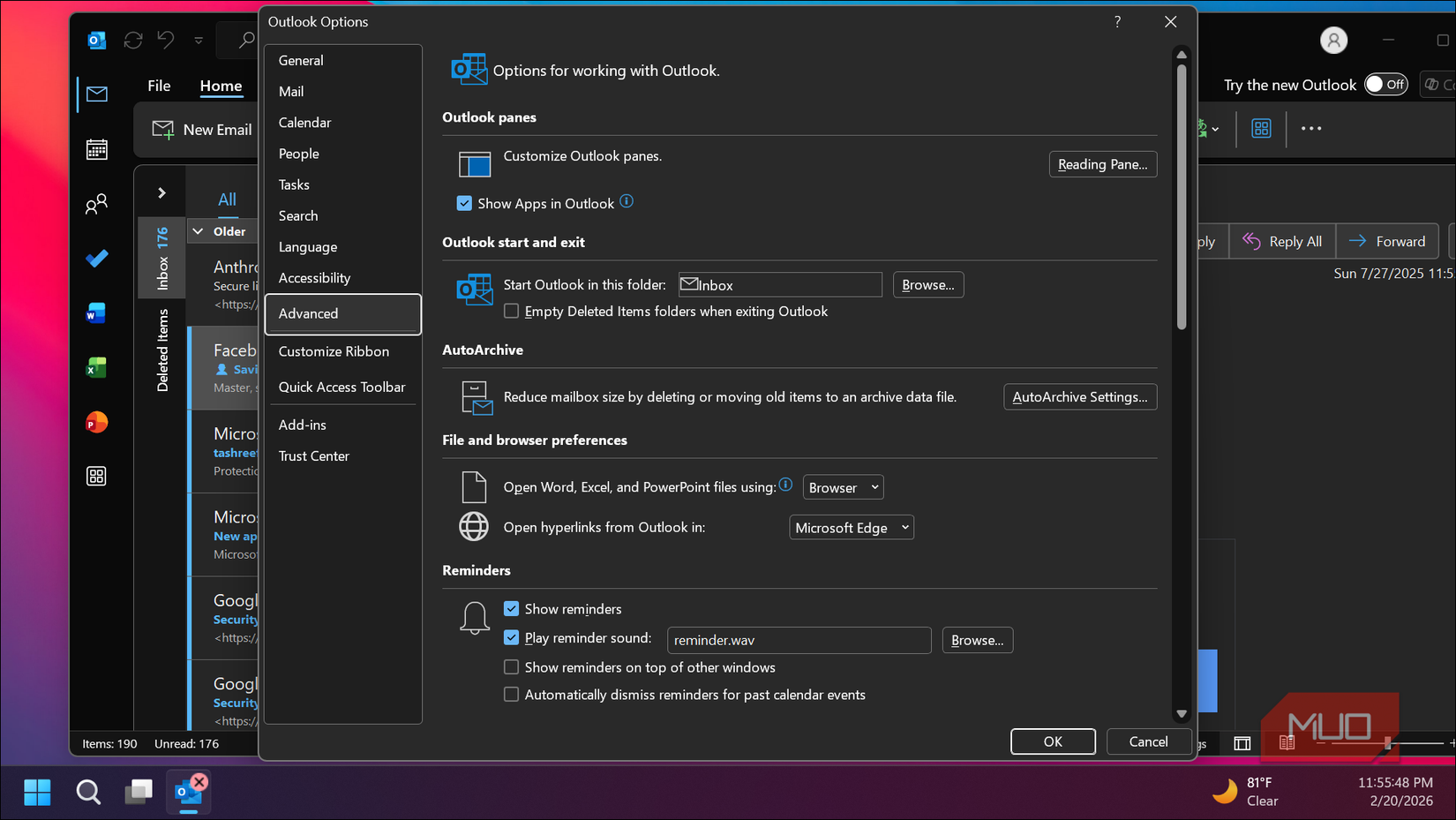Open the Microsoft Edge hyperlinks dropdown
Image resolution: width=1456 pixels, height=820 pixels.
tap(851, 527)
